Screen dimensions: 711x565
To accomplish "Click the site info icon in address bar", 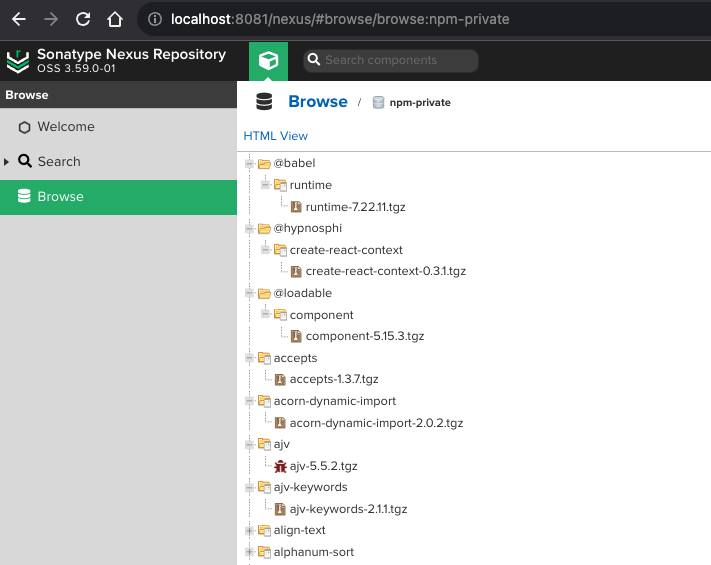I will (155, 19).
